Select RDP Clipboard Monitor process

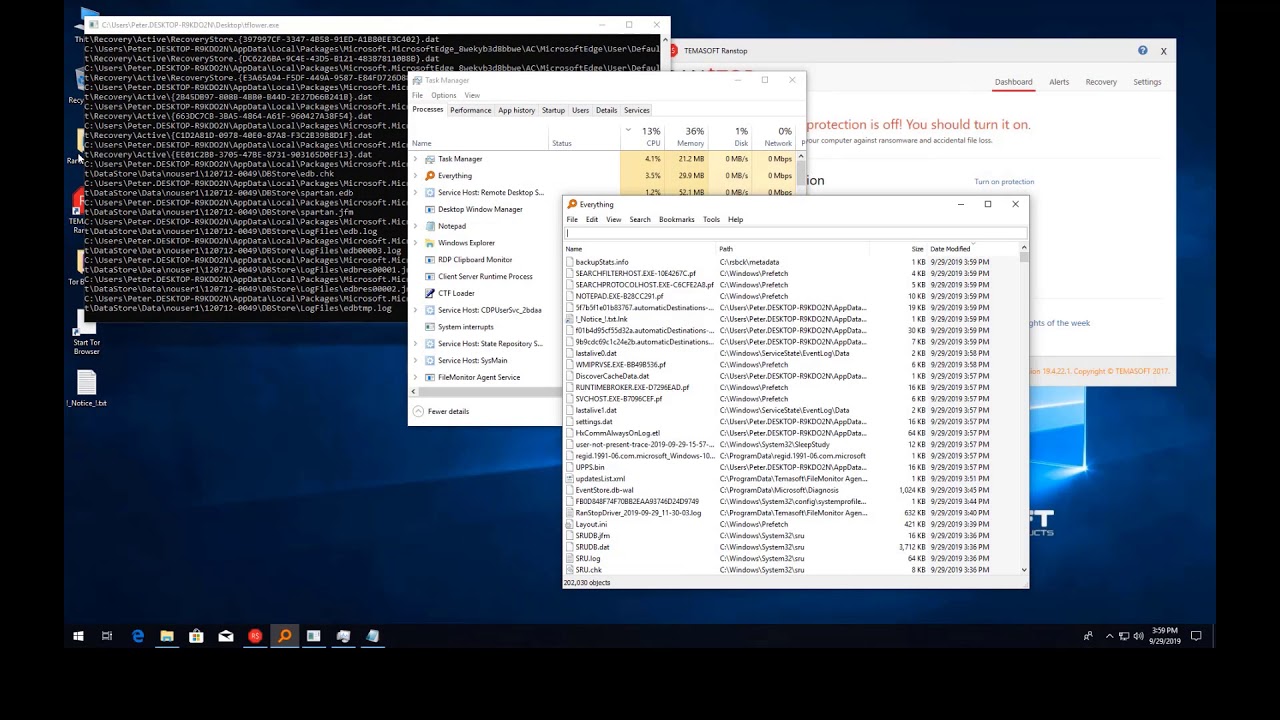474,260
